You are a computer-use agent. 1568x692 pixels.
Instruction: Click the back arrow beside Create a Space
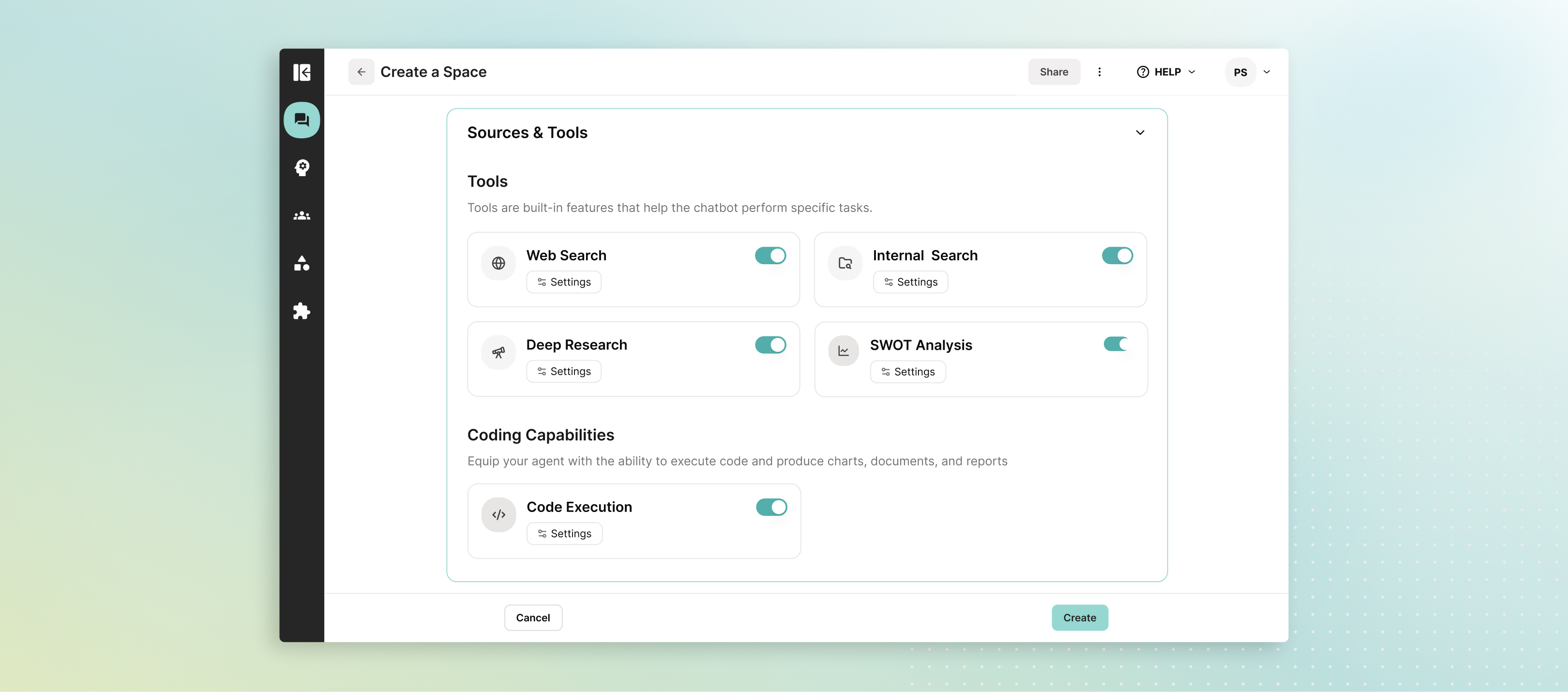361,72
